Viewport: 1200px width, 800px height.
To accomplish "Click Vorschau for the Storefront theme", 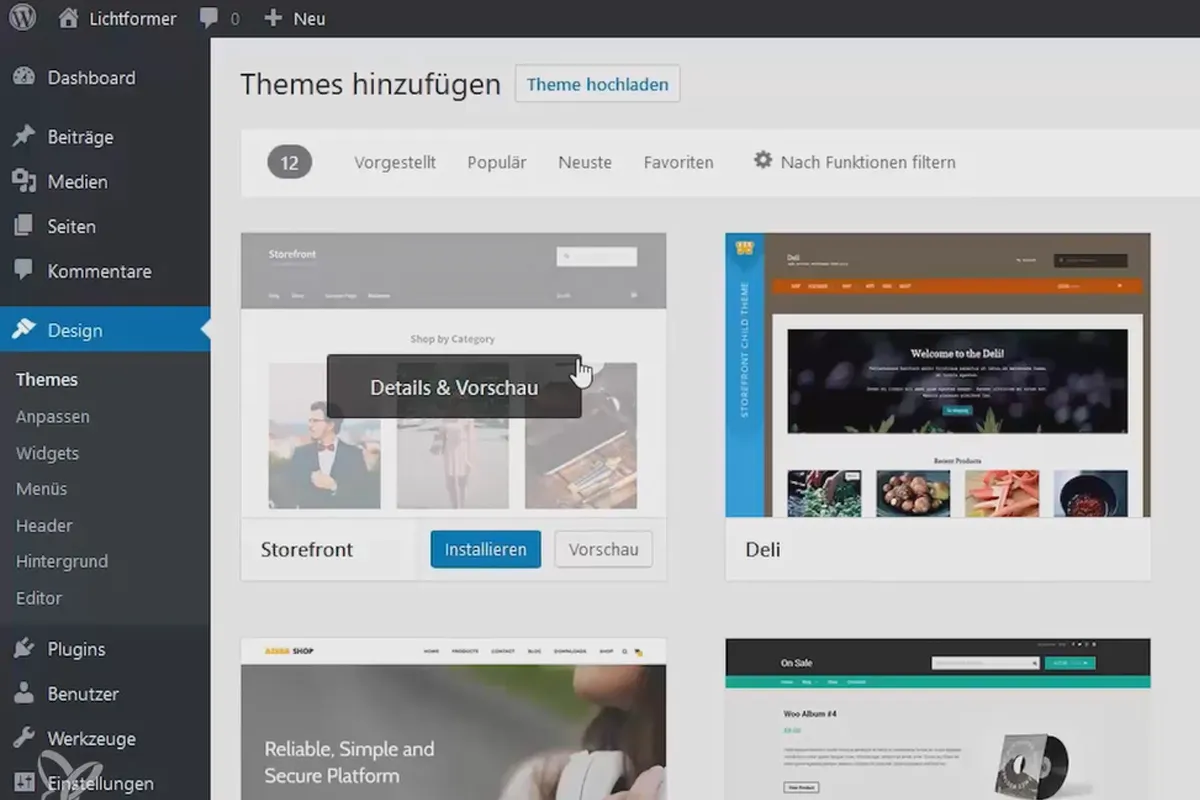I will point(604,549).
